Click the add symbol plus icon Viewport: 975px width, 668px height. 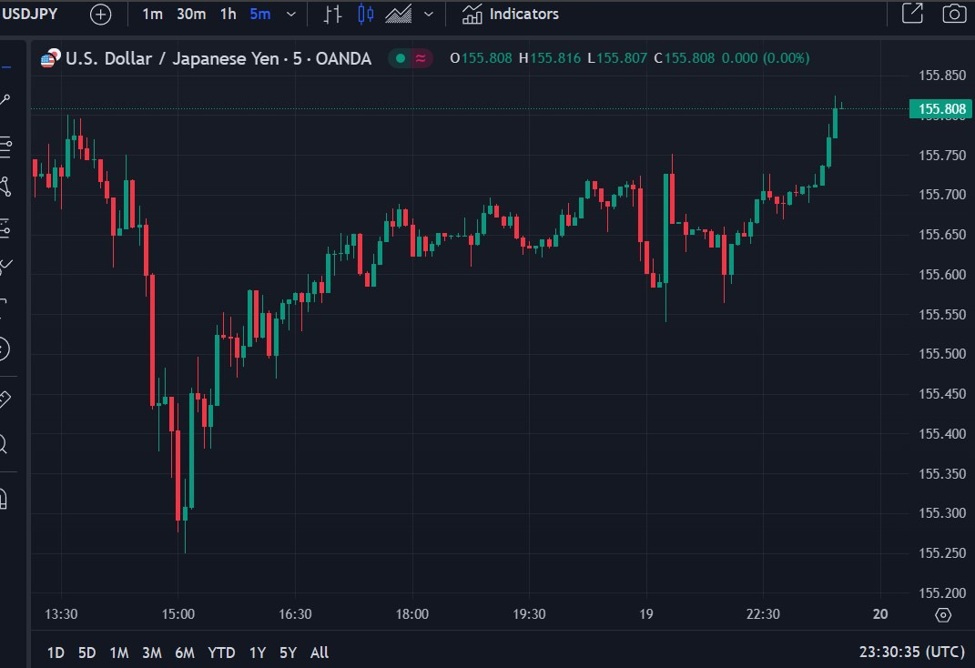coord(101,14)
